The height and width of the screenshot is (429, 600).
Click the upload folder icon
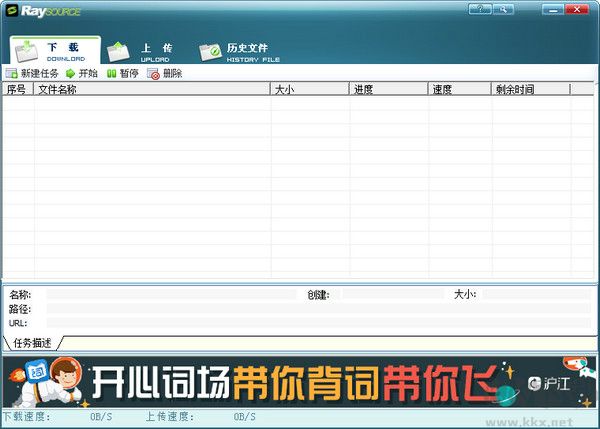click(119, 52)
